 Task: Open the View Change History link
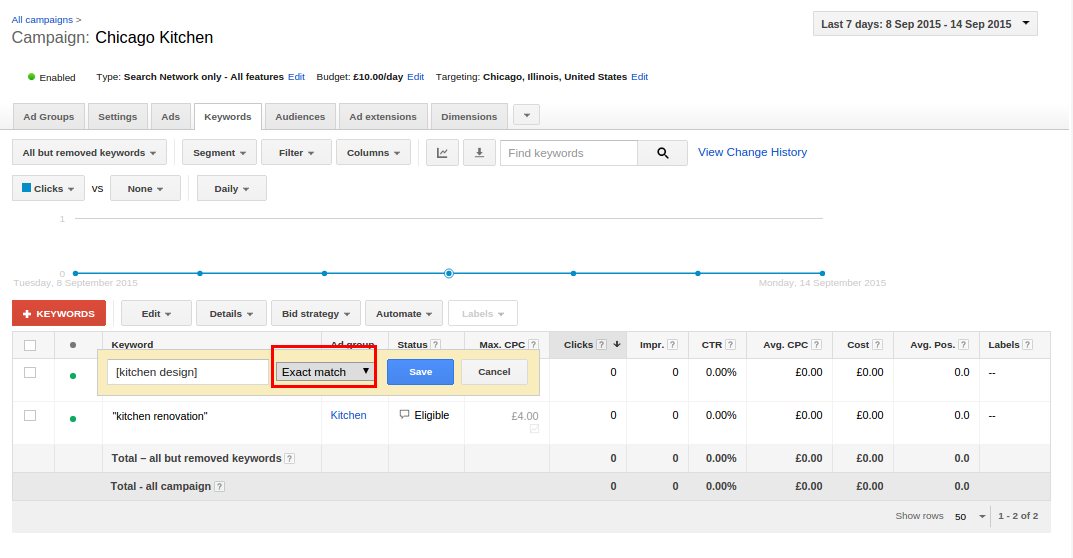pos(752,152)
